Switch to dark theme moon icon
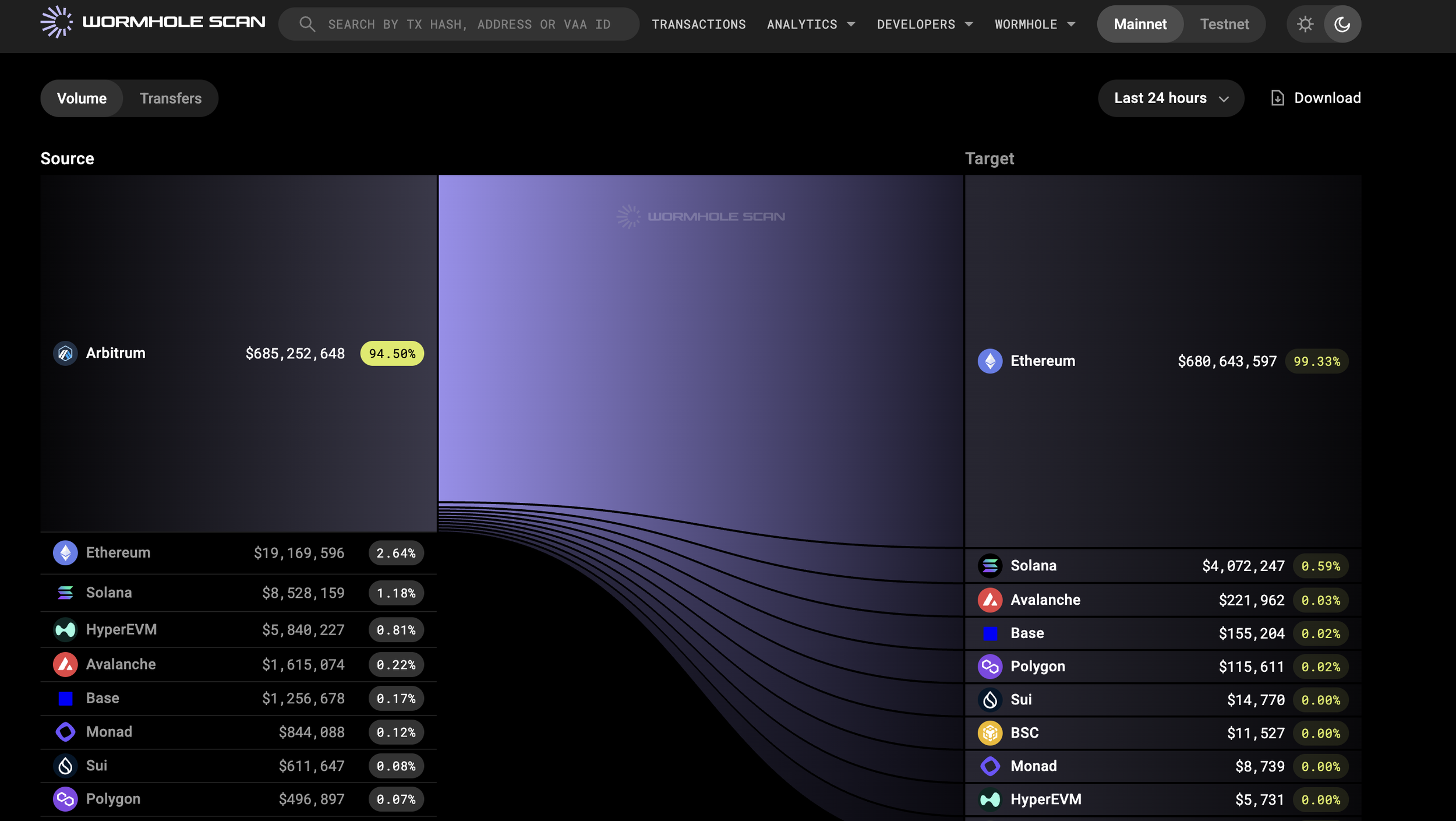Screen dimensions: 1456x821 (1342, 24)
